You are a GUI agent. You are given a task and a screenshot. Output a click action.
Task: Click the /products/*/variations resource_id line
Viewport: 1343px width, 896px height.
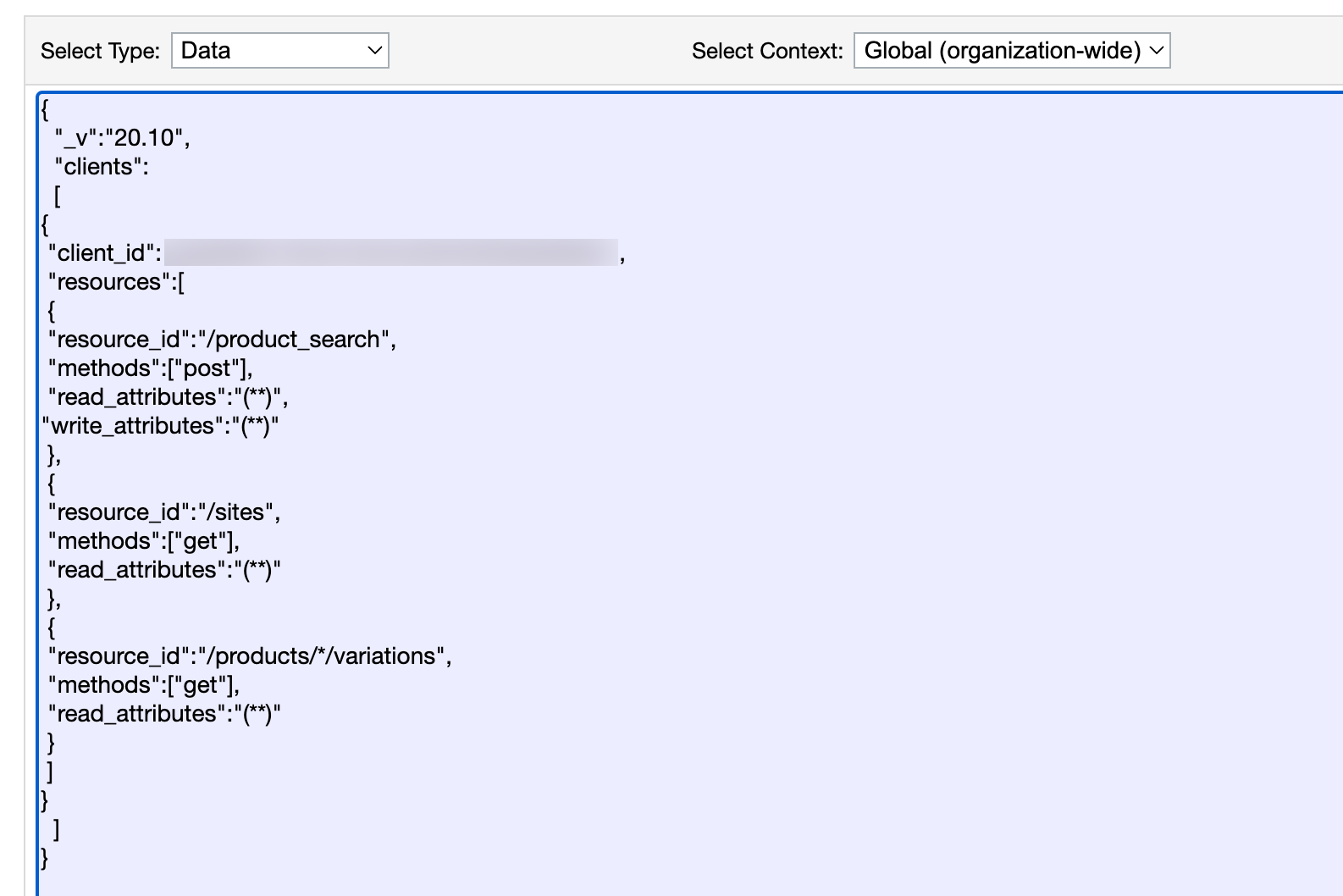pyautogui.click(x=250, y=656)
